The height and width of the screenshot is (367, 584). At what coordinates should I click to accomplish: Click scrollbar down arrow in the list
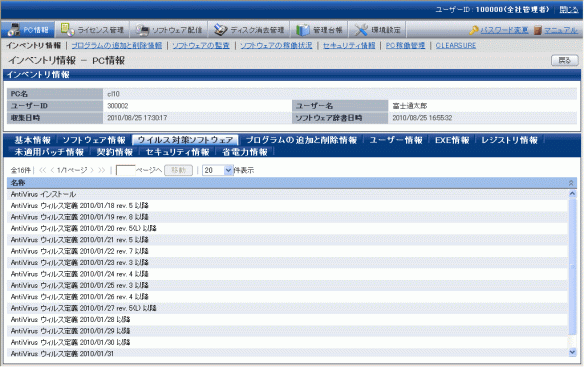coord(572,352)
